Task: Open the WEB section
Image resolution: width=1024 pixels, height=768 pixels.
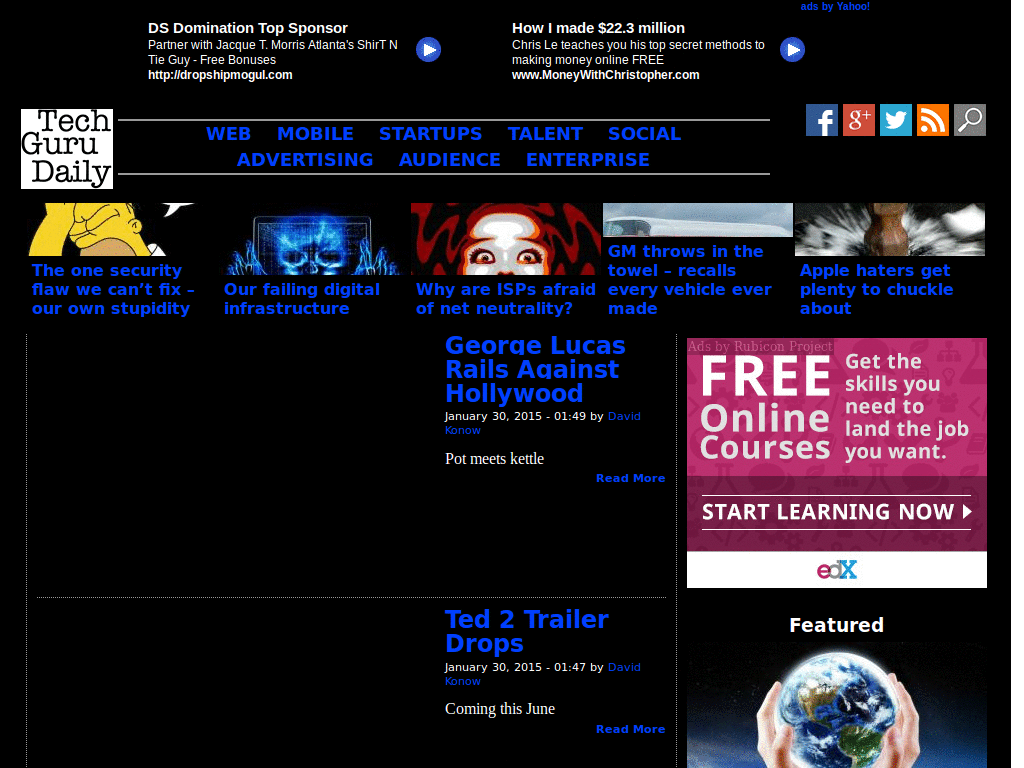Action: tap(229, 134)
